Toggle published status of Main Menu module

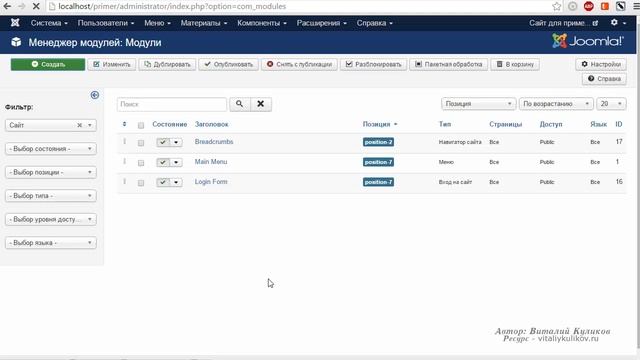tap(163, 162)
